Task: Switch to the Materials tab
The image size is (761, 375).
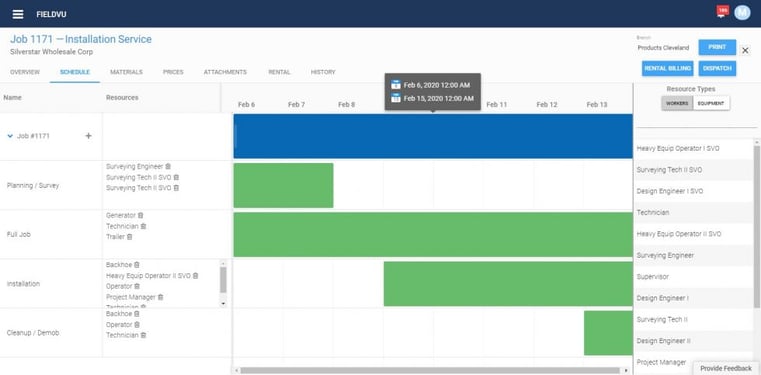Action: (x=126, y=72)
